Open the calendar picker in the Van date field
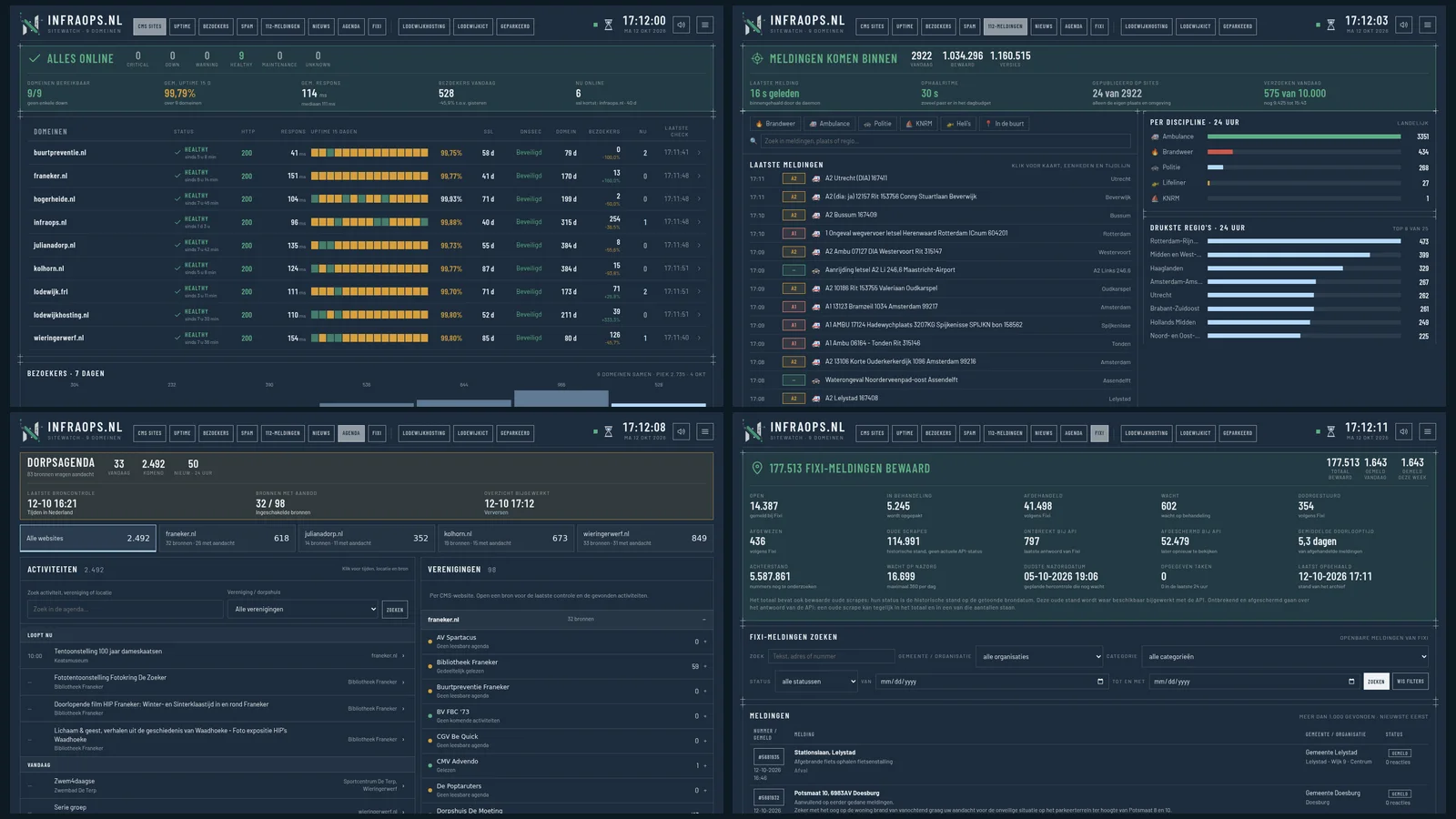 [1099, 682]
